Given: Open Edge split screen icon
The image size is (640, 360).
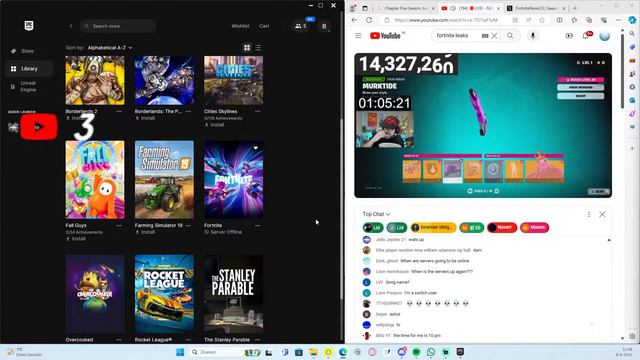Looking at the screenshot, I should pos(559,20).
